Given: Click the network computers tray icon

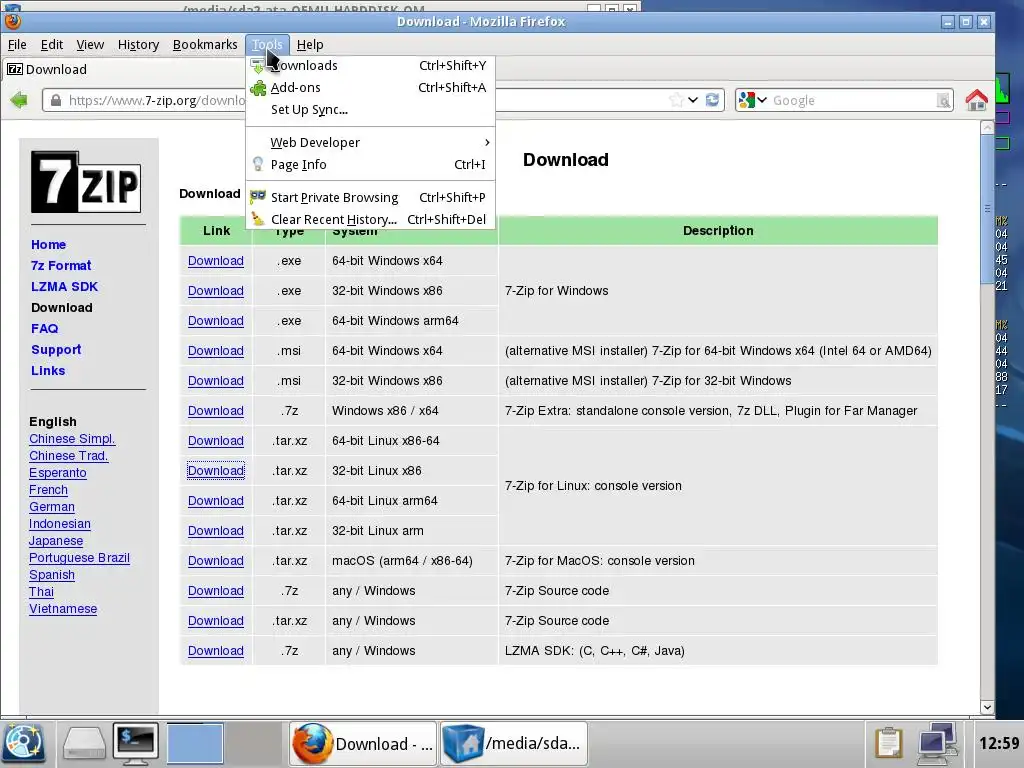Looking at the screenshot, I should pos(937,743).
